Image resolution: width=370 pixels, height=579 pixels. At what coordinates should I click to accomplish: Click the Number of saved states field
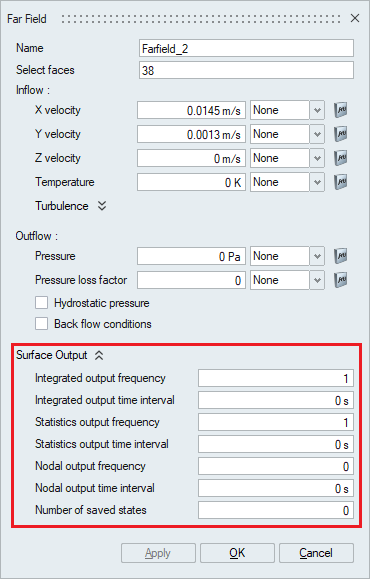276,510
